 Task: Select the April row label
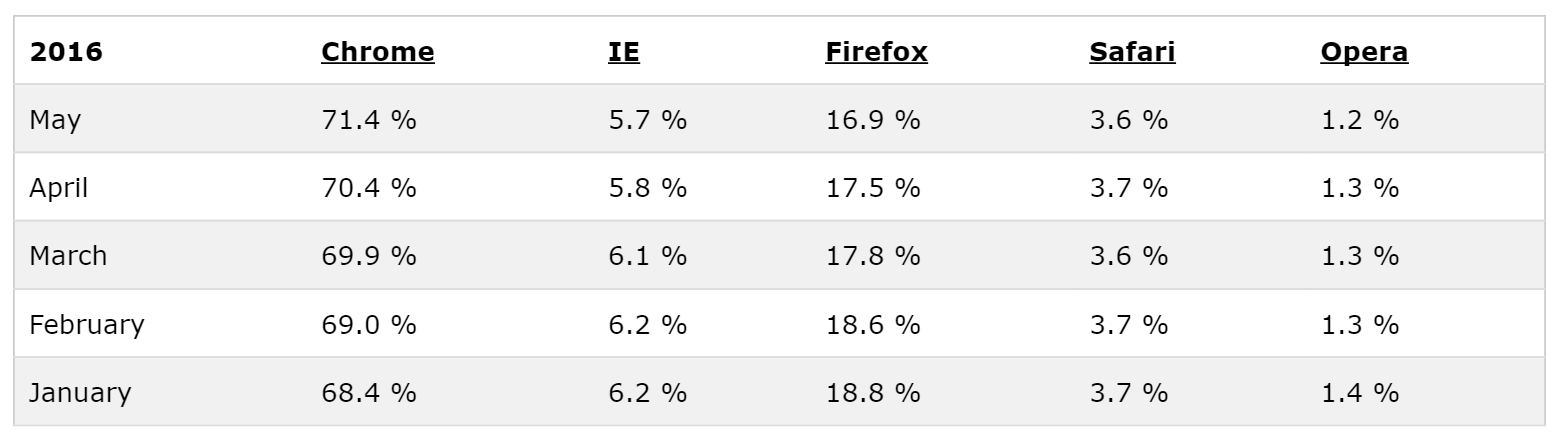(59, 188)
